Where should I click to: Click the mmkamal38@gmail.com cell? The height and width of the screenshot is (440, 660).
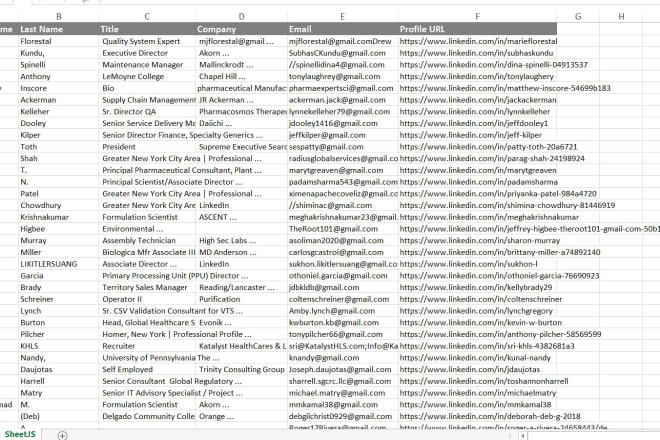pyautogui.click(x=343, y=405)
